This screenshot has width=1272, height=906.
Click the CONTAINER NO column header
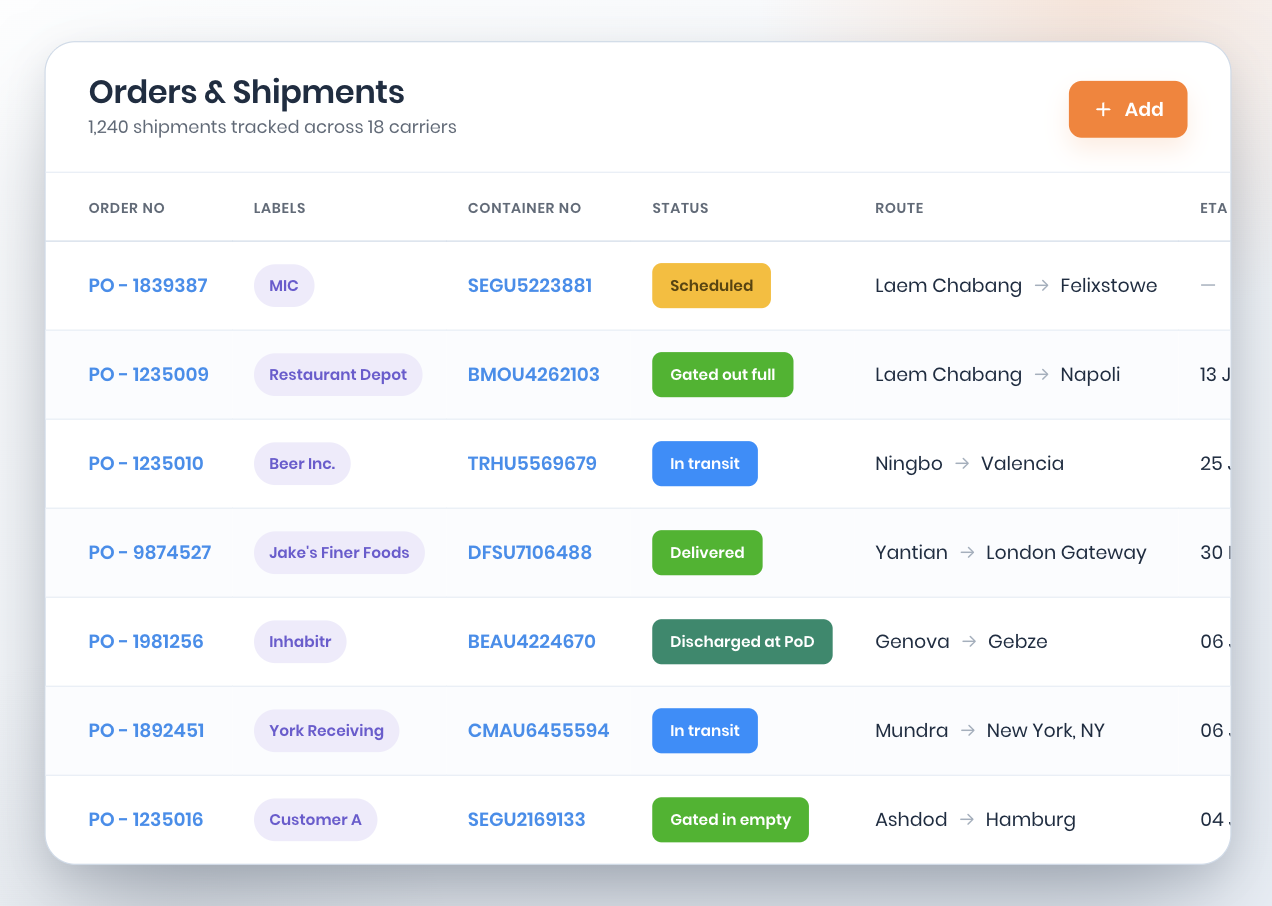tap(524, 208)
